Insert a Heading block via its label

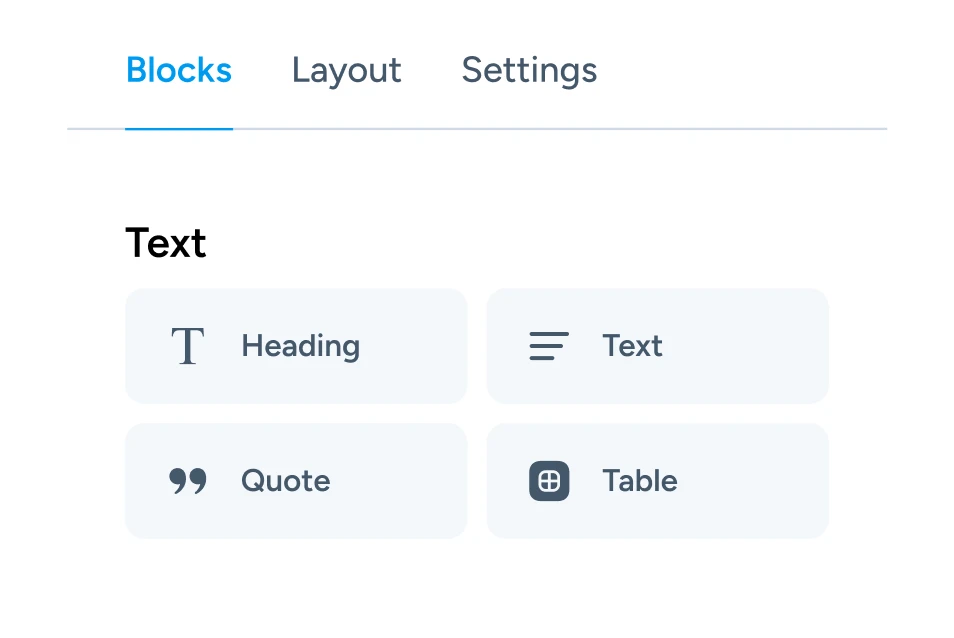coord(300,346)
